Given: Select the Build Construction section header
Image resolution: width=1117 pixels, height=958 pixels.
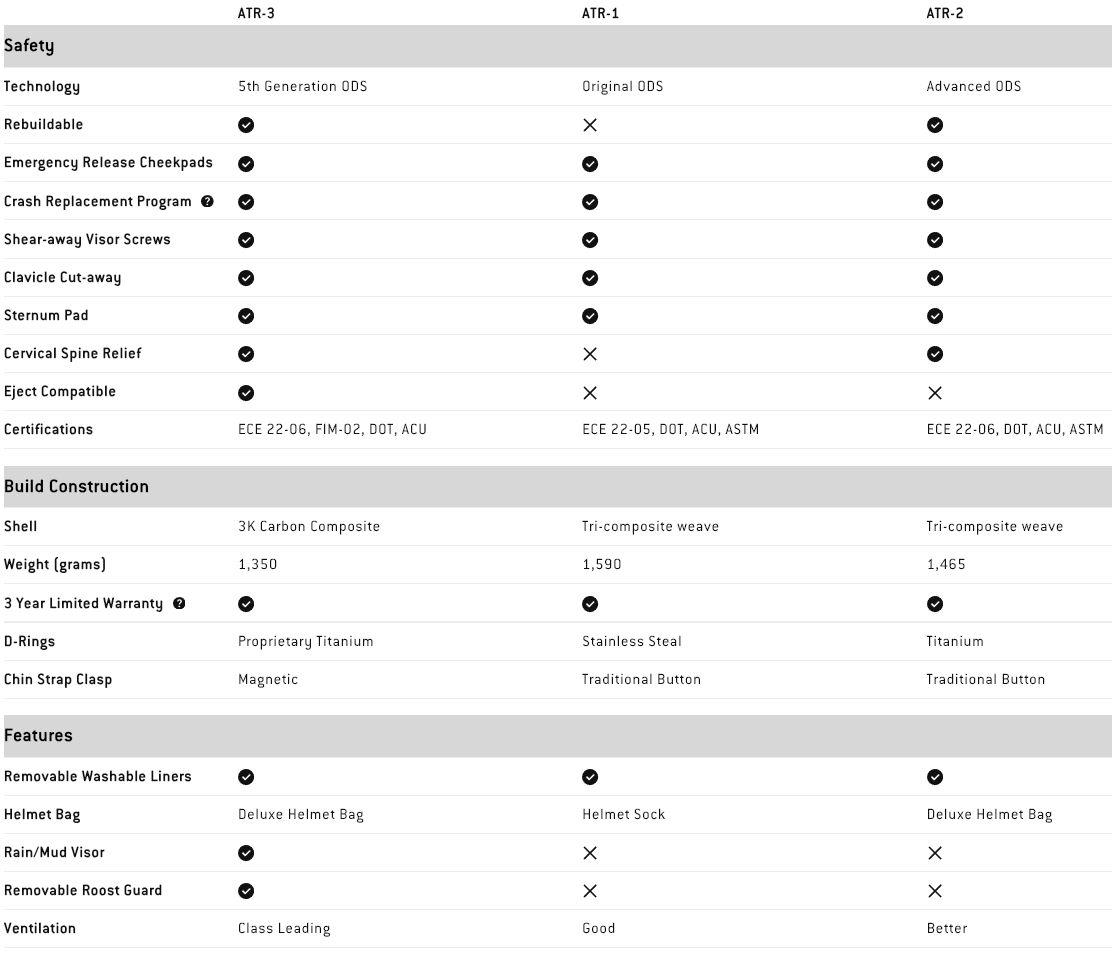Looking at the screenshot, I should click(558, 486).
